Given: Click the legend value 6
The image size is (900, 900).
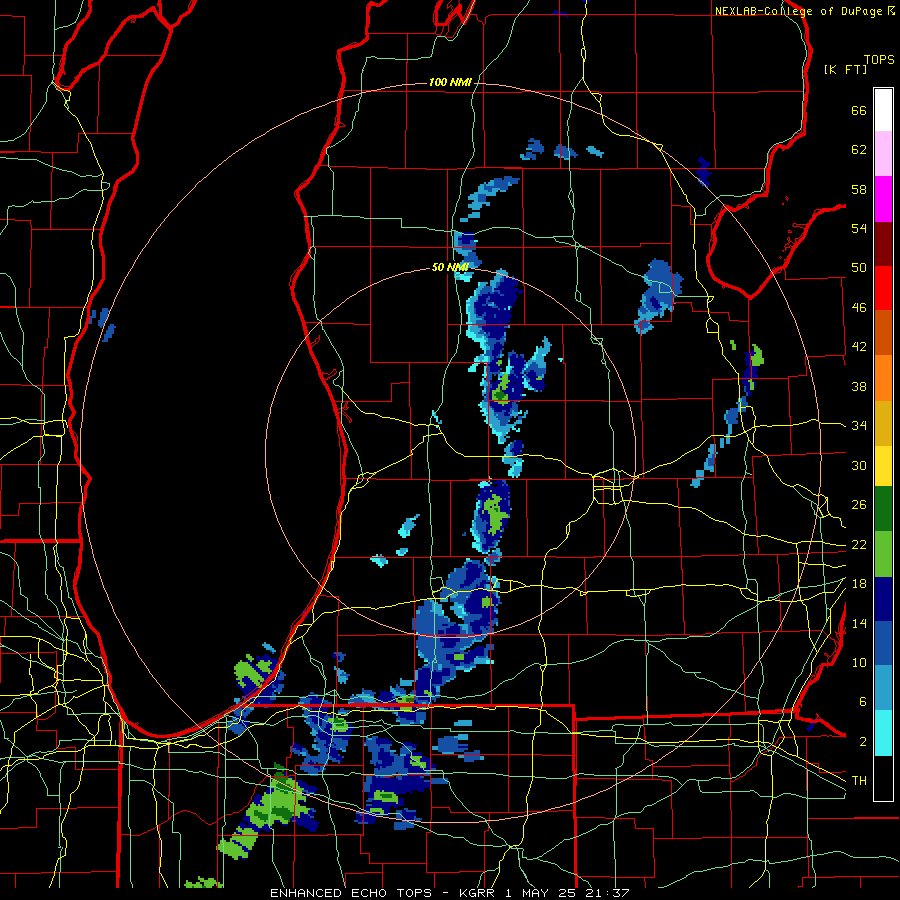Looking at the screenshot, I should 863,701.
